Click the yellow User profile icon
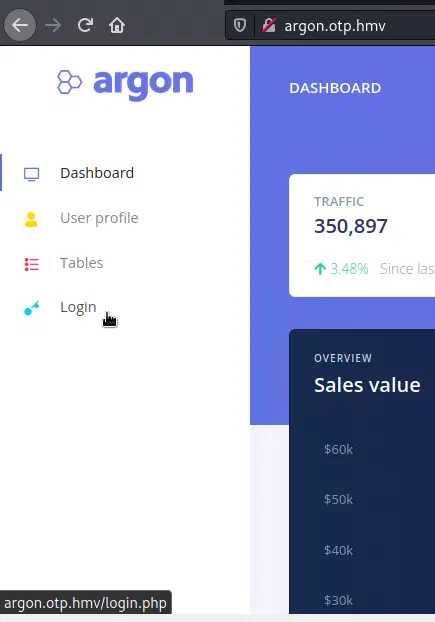This screenshot has height=622, width=435. coord(31,219)
